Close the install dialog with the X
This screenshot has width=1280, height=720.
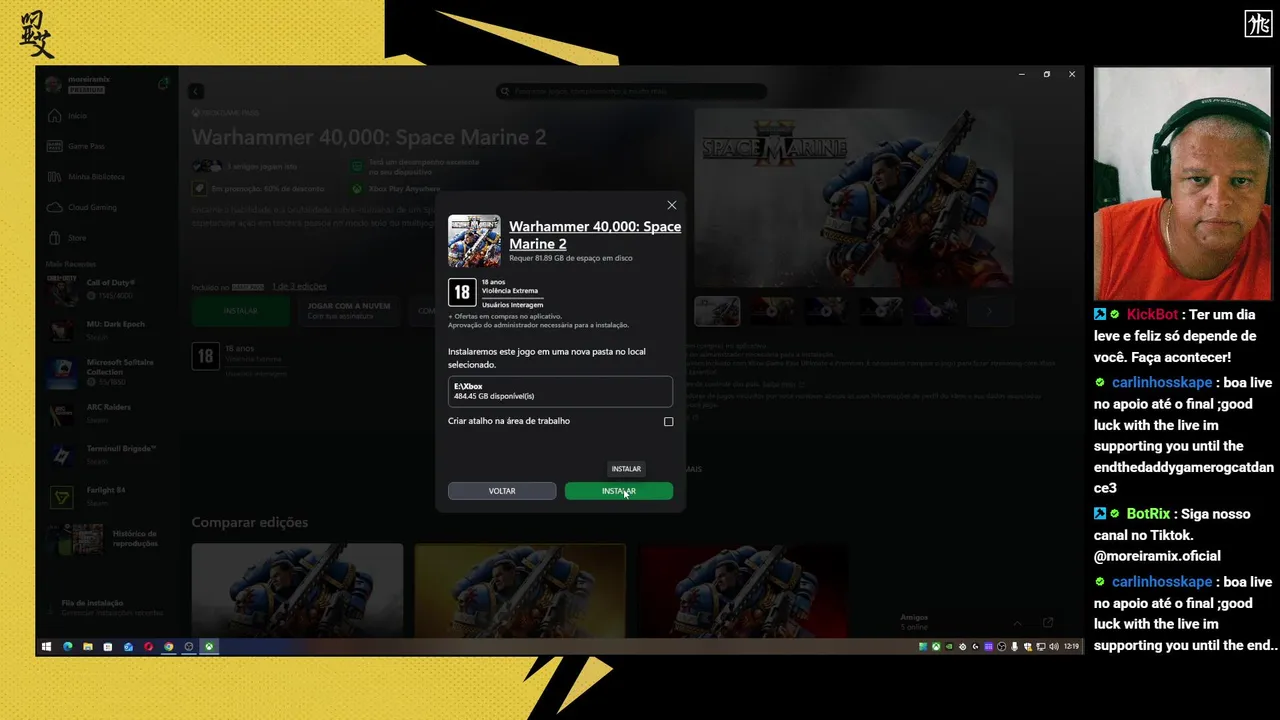[x=671, y=205]
